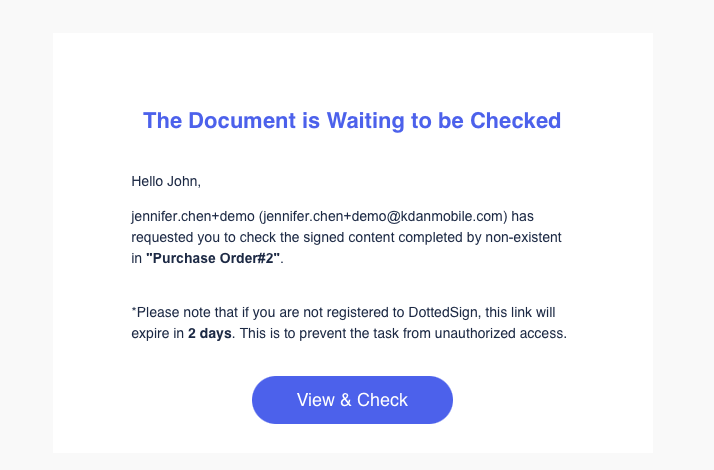Click the "Purchase Order#2" document name
Viewport: 714px width, 470px height.
pyautogui.click(x=213, y=258)
